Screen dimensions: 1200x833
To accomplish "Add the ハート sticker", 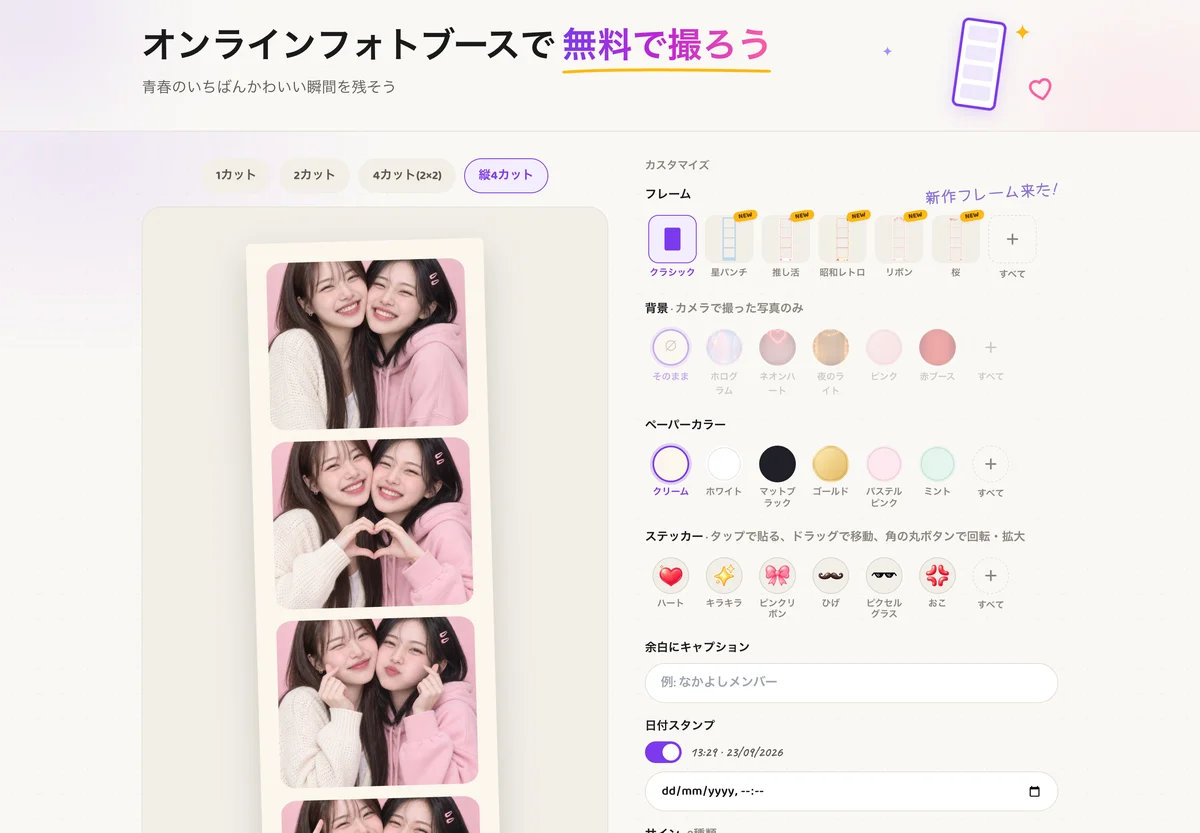I will pos(671,576).
